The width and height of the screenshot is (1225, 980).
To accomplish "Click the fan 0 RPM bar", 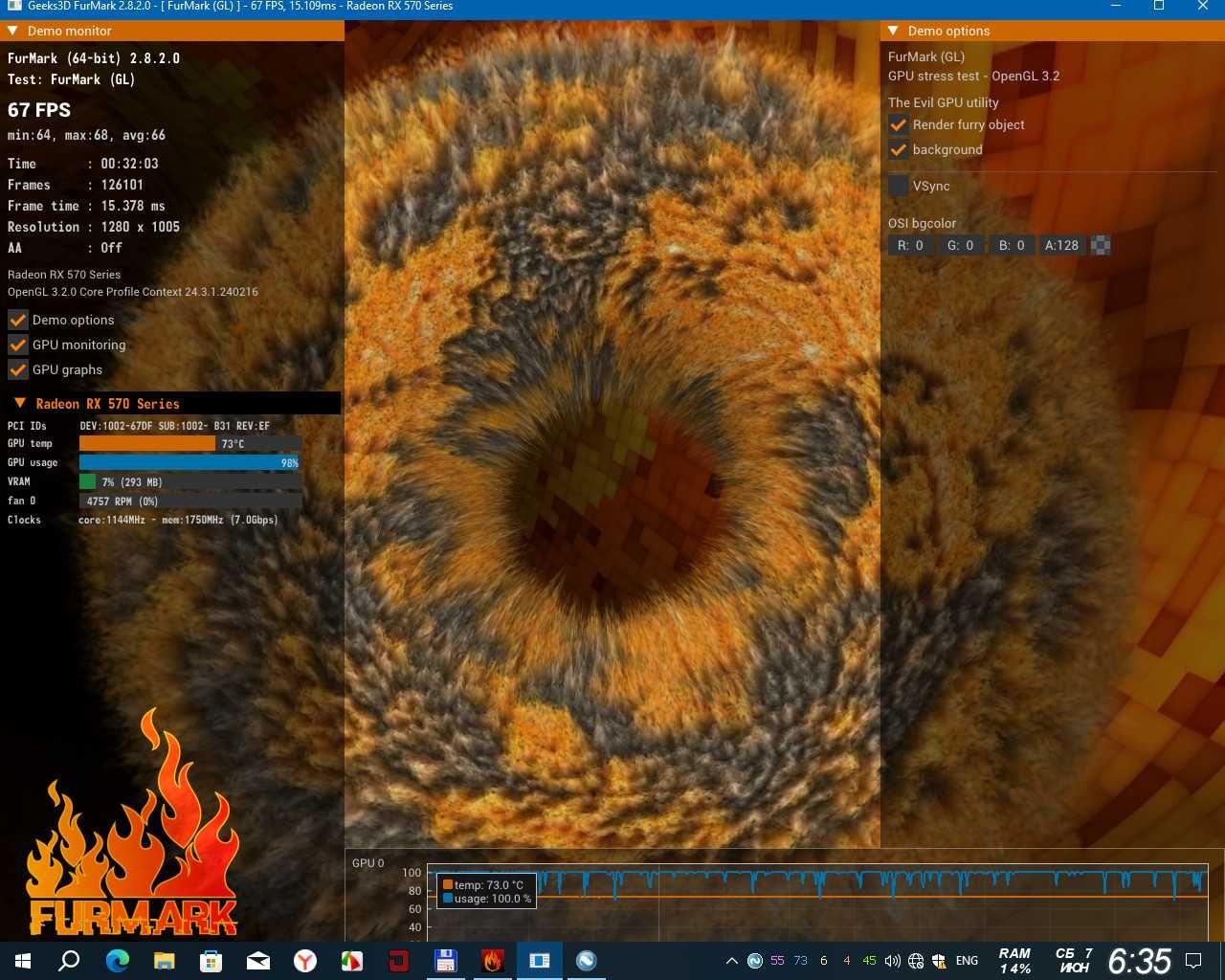I will click(190, 501).
